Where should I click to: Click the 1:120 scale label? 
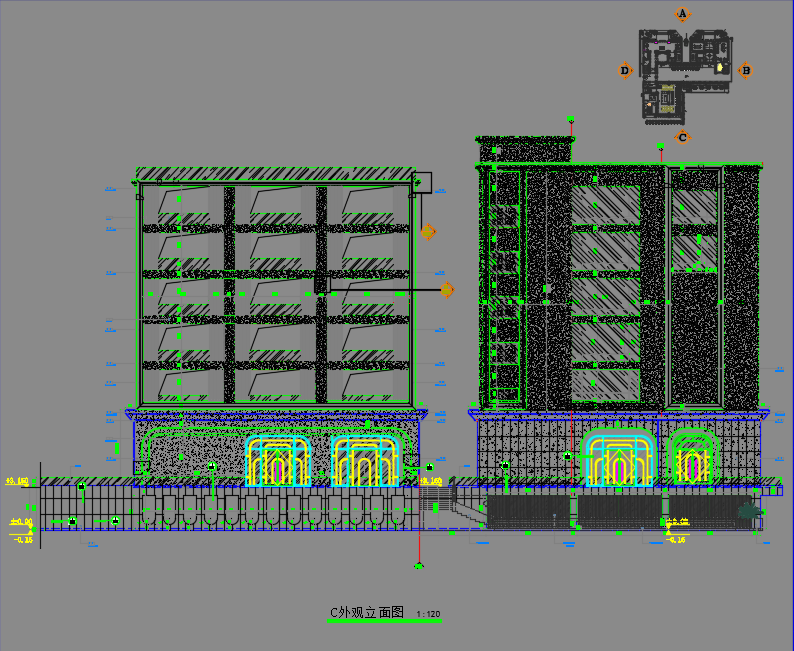(x=428, y=614)
